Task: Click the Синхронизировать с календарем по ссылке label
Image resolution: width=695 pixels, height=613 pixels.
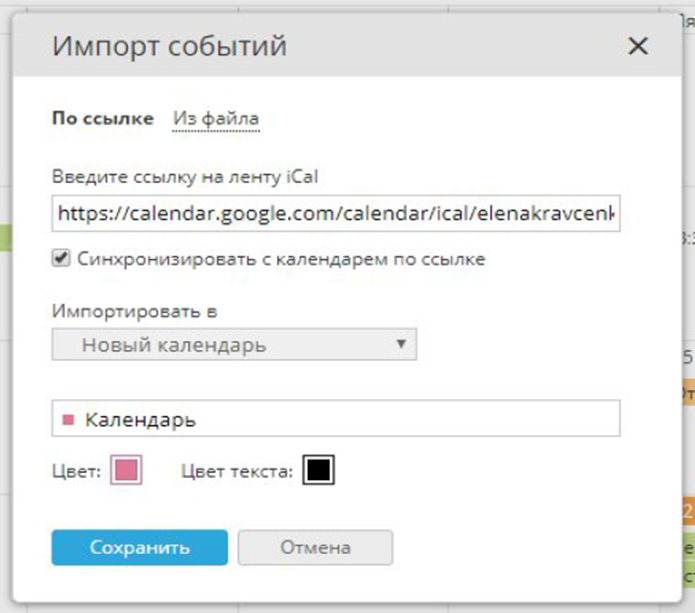Action: point(282,259)
